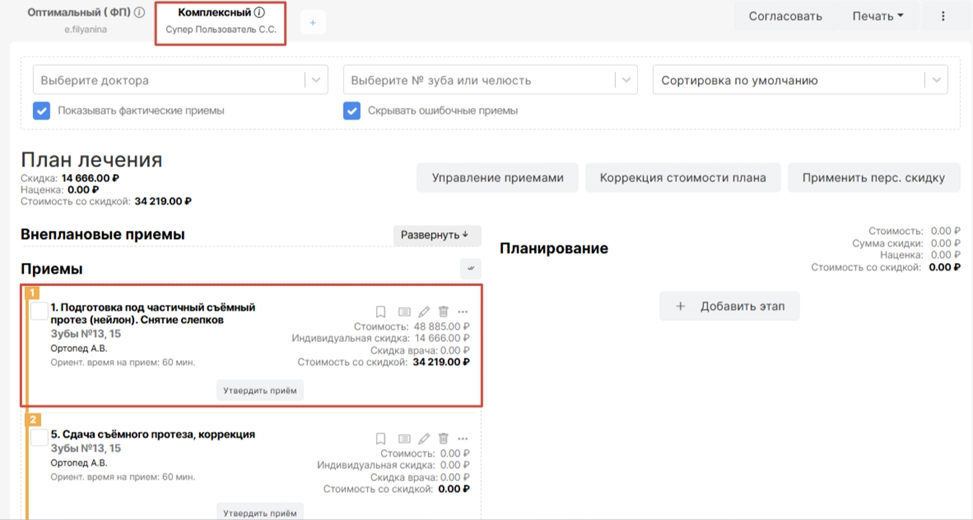The width and height of the screenshot is (973, 520).
Task: Click Добавить этап button
Action: (x=729, y=306)
